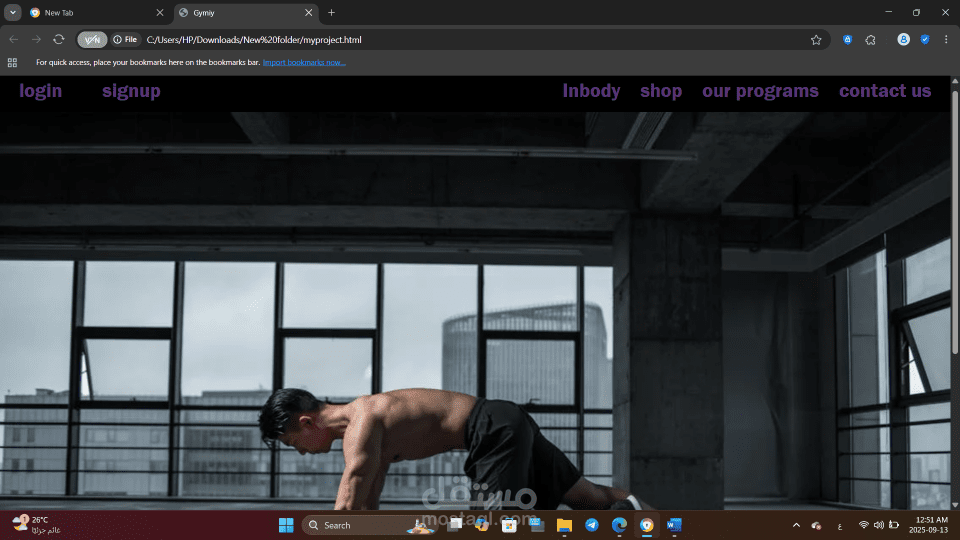The image size is (960, 540).
Task: Expand the tab search dropdown
Action: (x=13, y=13)
